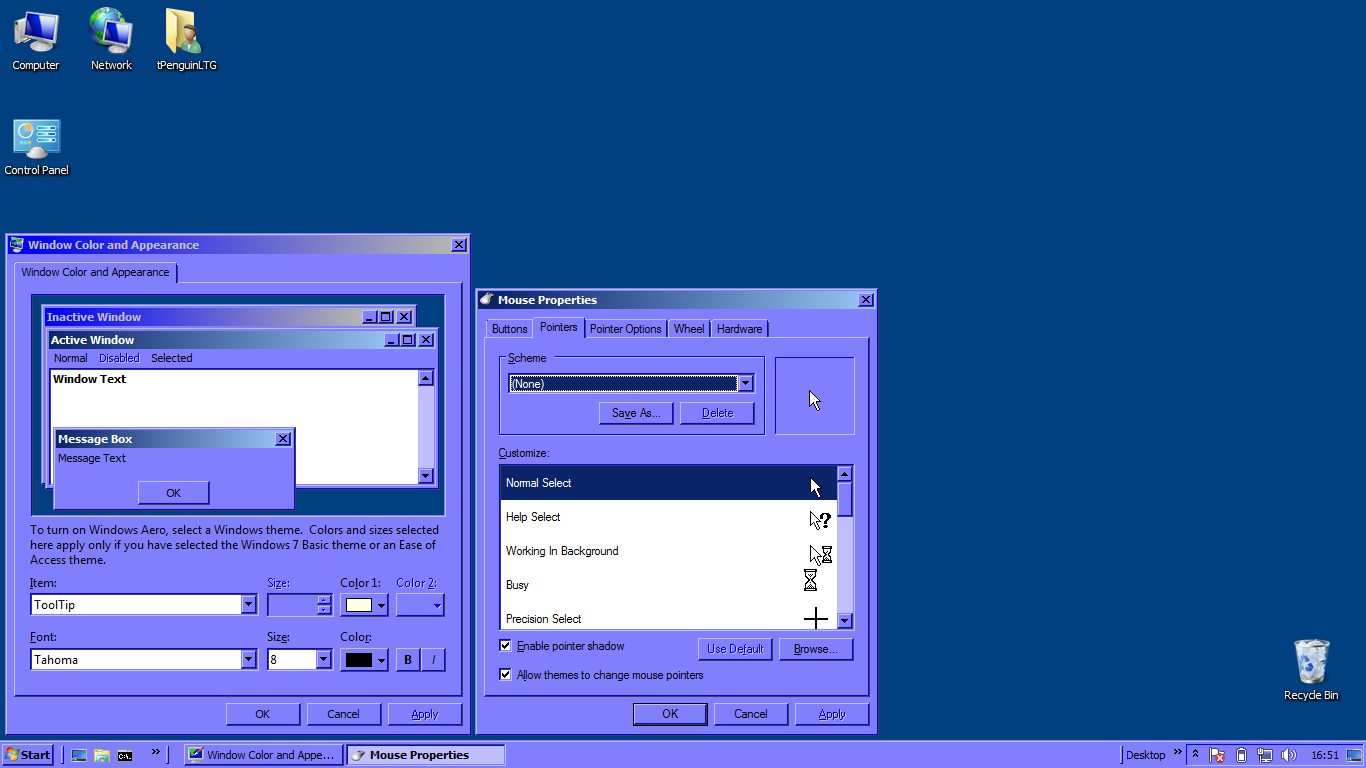Click OK in Mouse Properties
The image size is (1366, 768).
670,714
